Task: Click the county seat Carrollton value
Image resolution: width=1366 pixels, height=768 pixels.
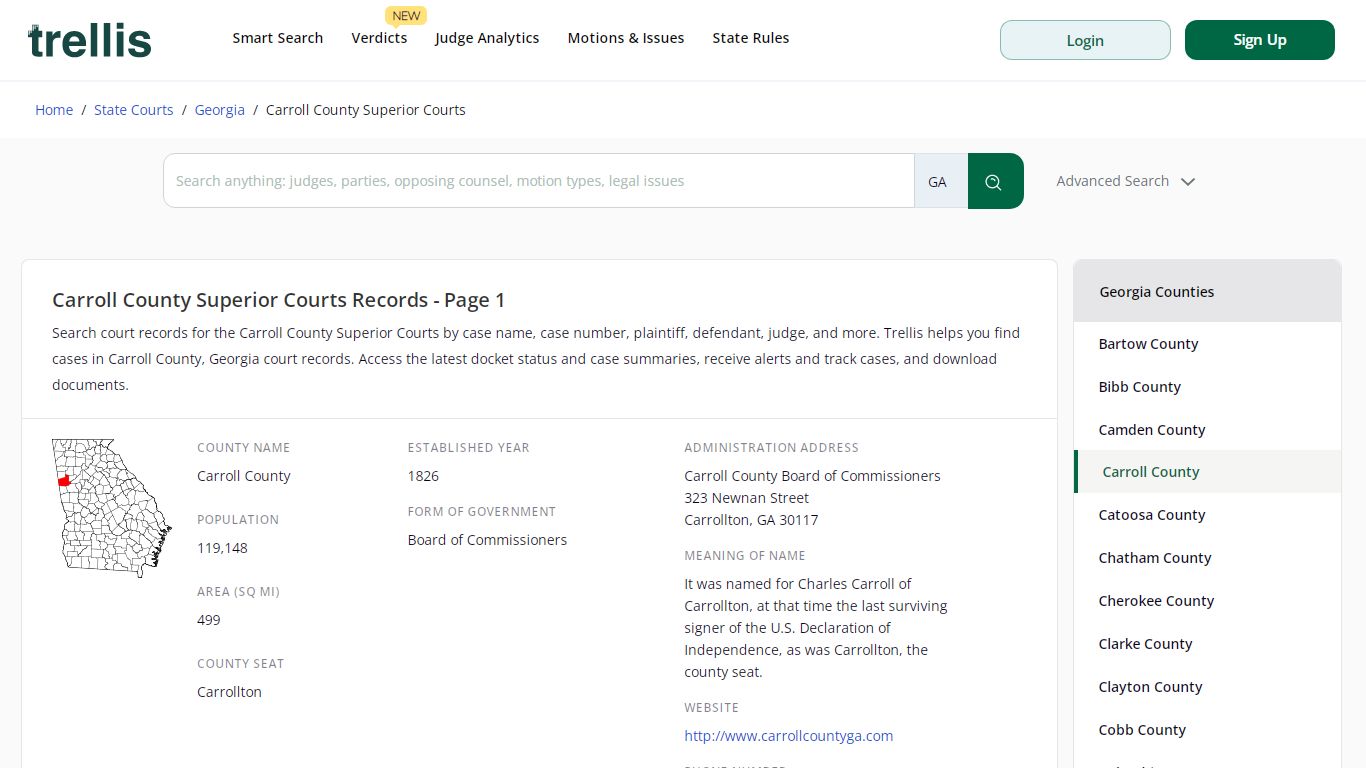Action: pyautogui.click(x=229, y=692)
